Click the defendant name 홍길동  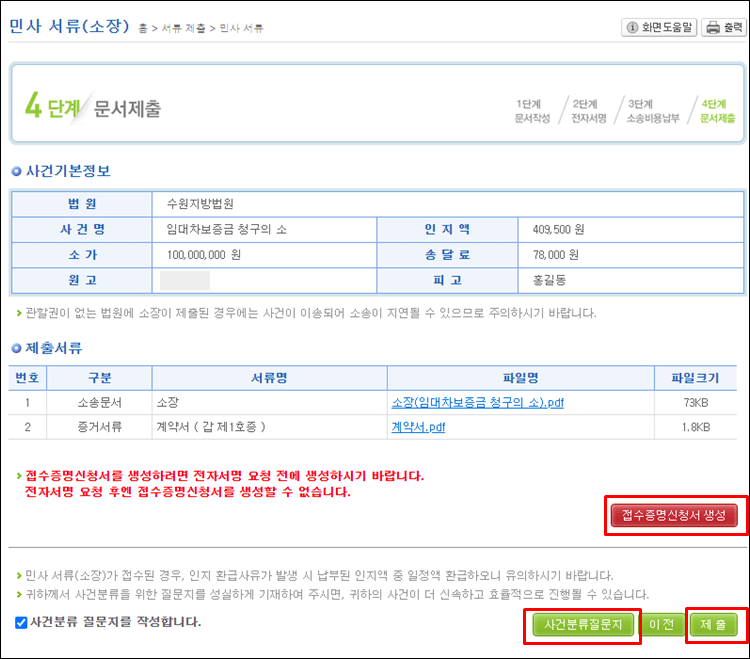click(x=549, y=280)
